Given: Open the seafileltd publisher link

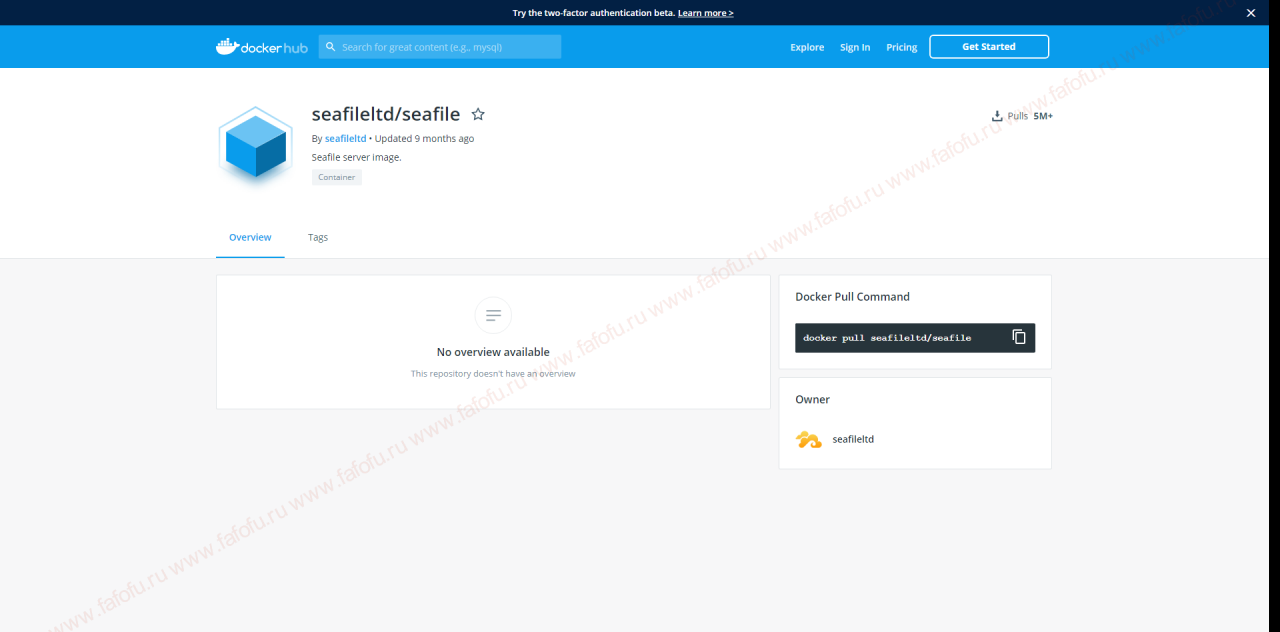Looking at the screenshot, I should click(x=345, y=139).
